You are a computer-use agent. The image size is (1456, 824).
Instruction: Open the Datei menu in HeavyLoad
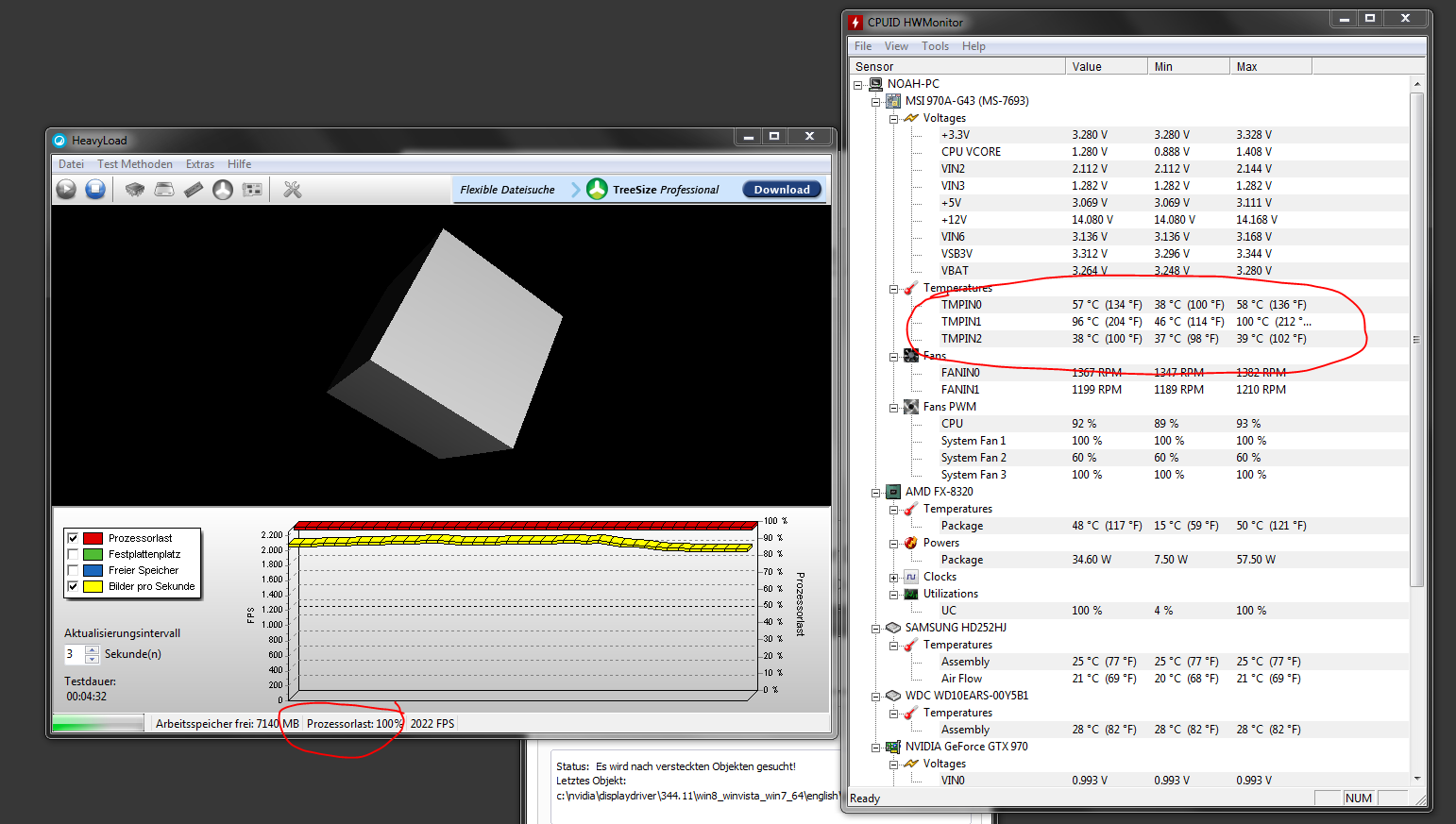[x=71, y=164]
